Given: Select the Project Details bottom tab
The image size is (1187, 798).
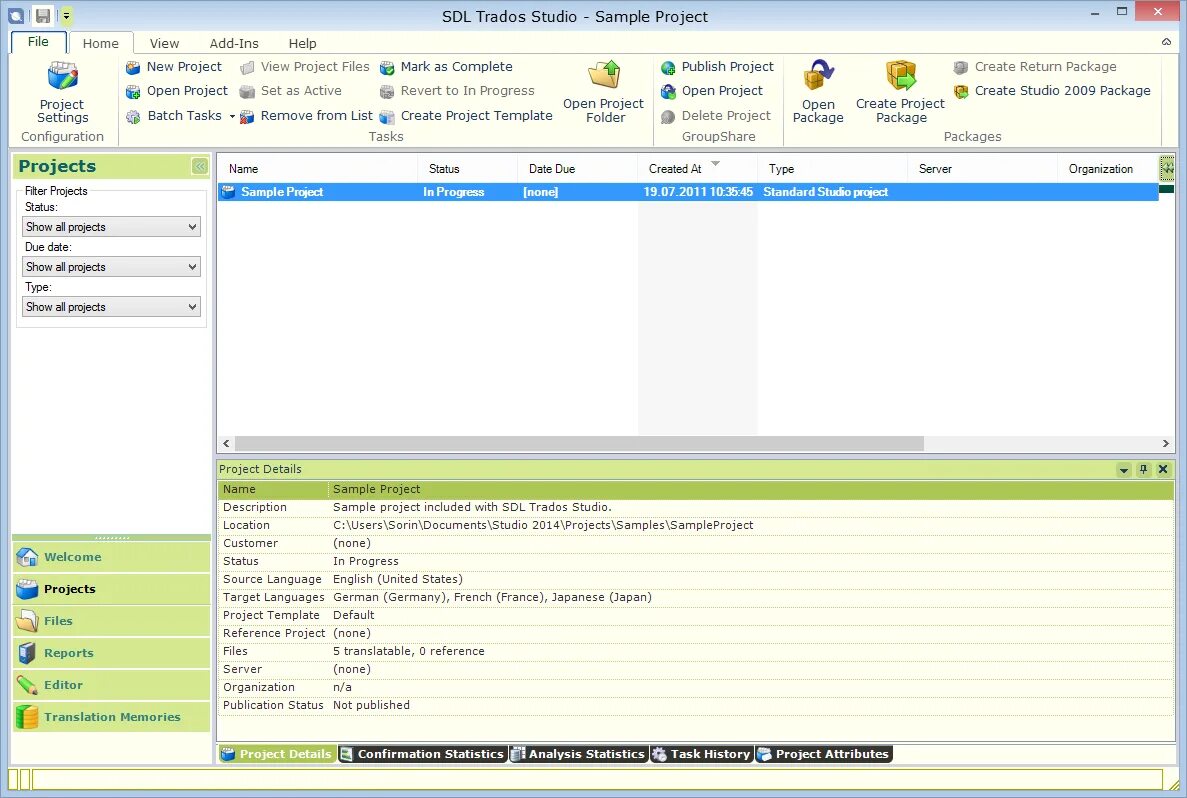Looking at the screenshot, I should pyautogui.click(x=277, y=754).
